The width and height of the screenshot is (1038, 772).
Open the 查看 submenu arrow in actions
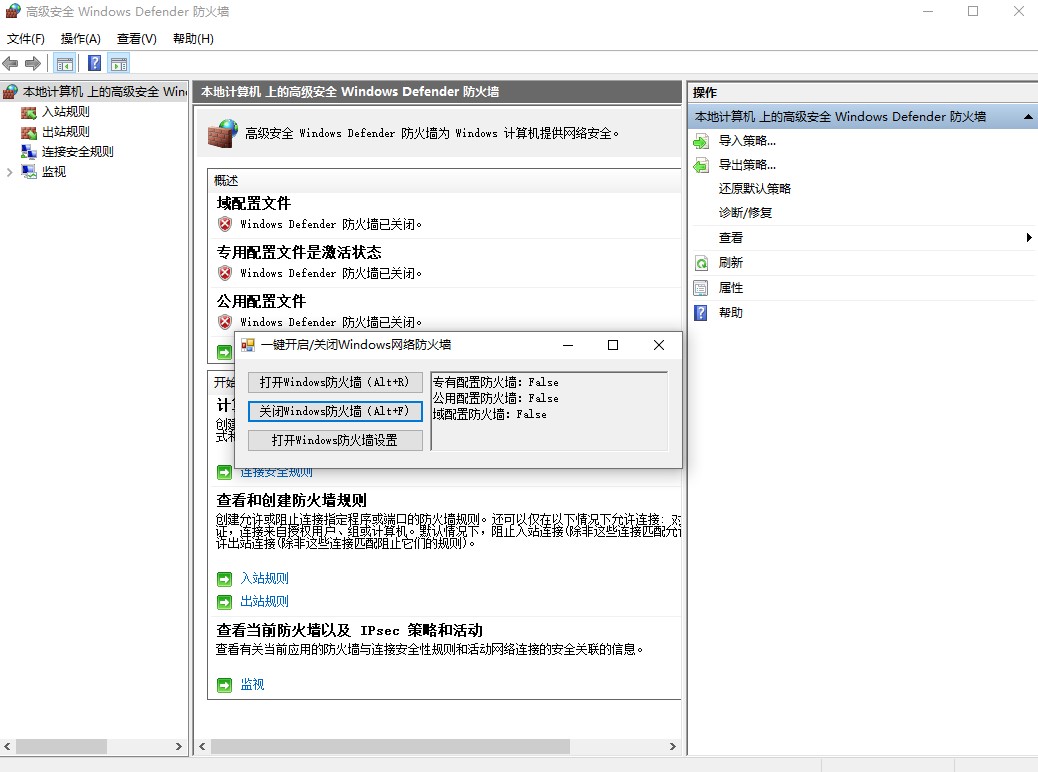pyautogui.click(x=1028, y=238)
